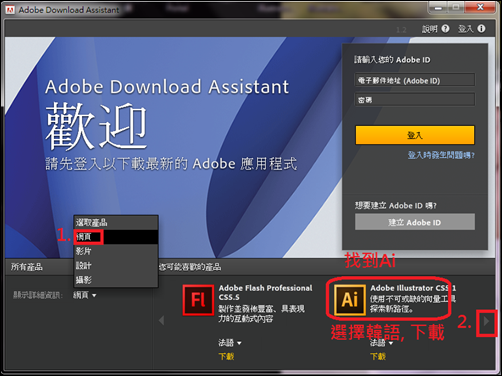Go to next products with right arrow
The width and height of the screenshot is (502, 376).
pyautogui.click(x=486, y=321)
